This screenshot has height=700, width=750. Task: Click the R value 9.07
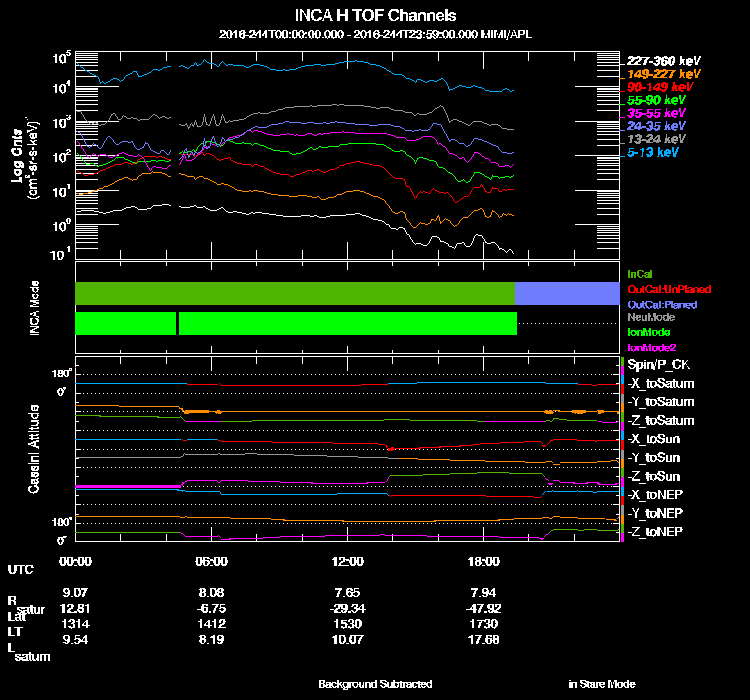75,592
